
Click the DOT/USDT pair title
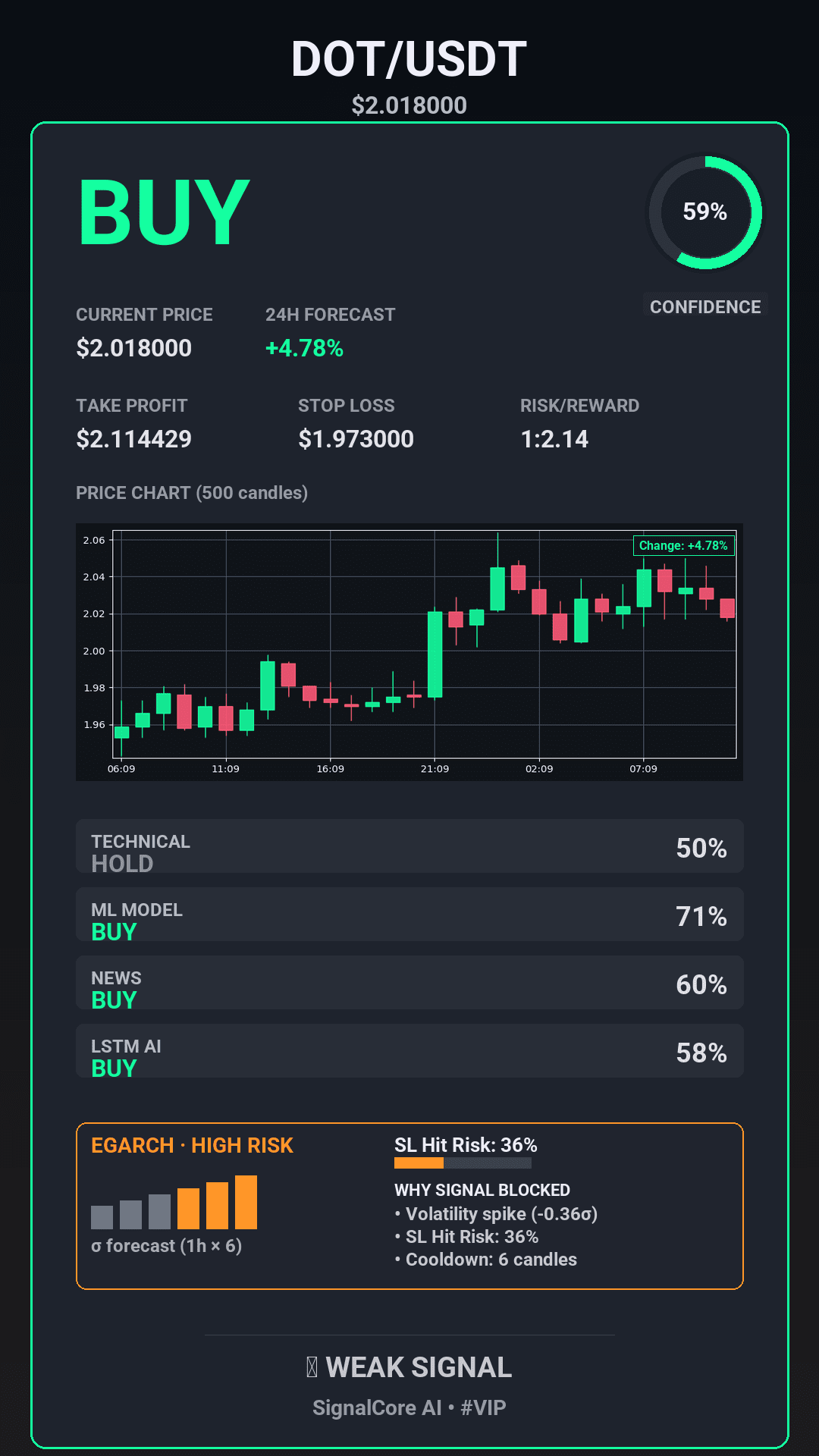pyautogui.click(x=409, y=59)
